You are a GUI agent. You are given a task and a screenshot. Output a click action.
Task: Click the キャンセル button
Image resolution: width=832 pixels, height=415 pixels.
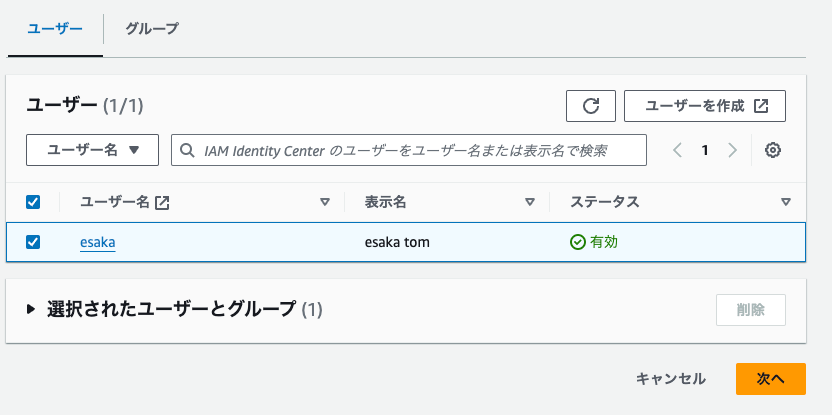tap(671, 379)
